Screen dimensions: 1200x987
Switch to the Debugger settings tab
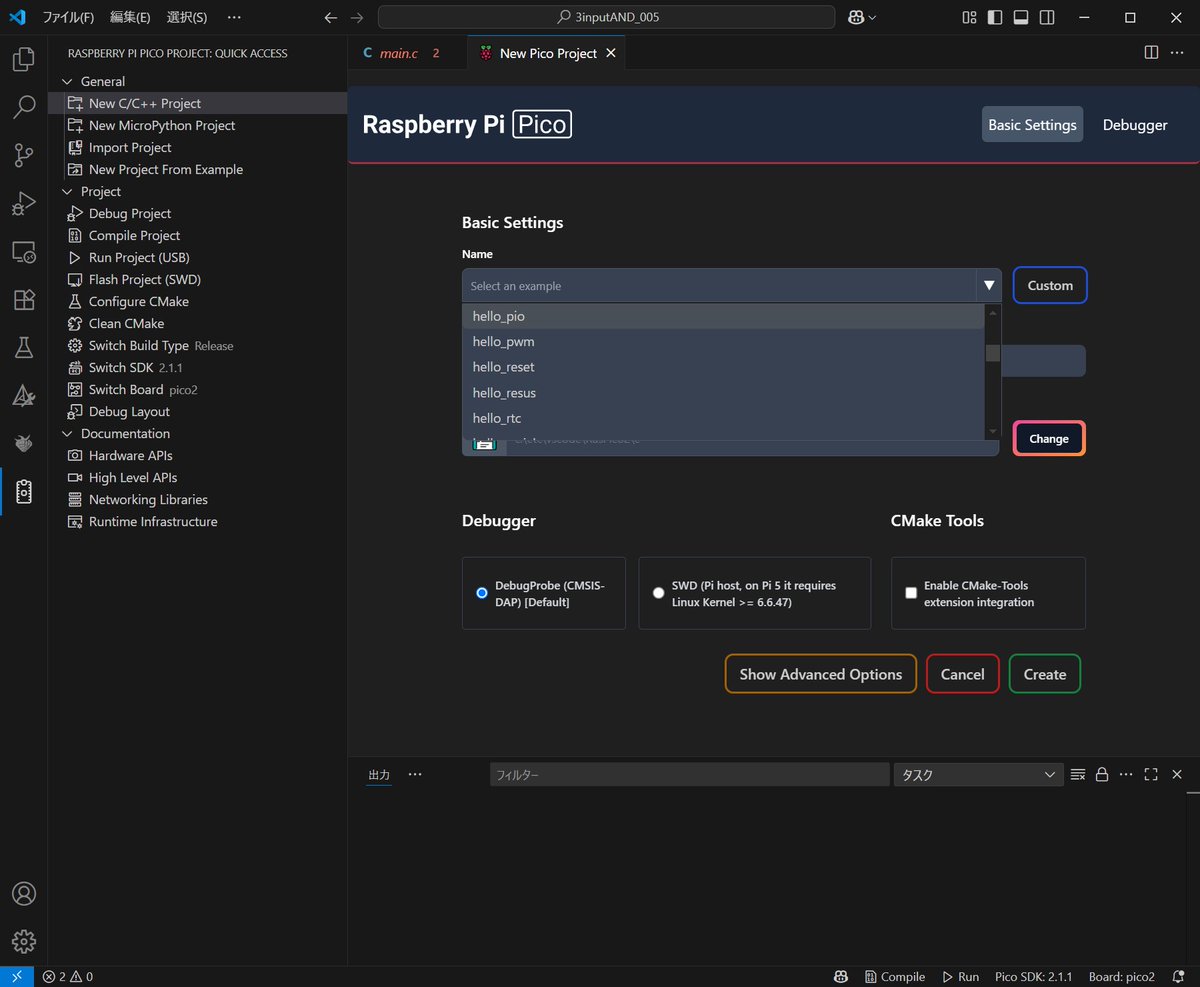tap(1134, 124)
